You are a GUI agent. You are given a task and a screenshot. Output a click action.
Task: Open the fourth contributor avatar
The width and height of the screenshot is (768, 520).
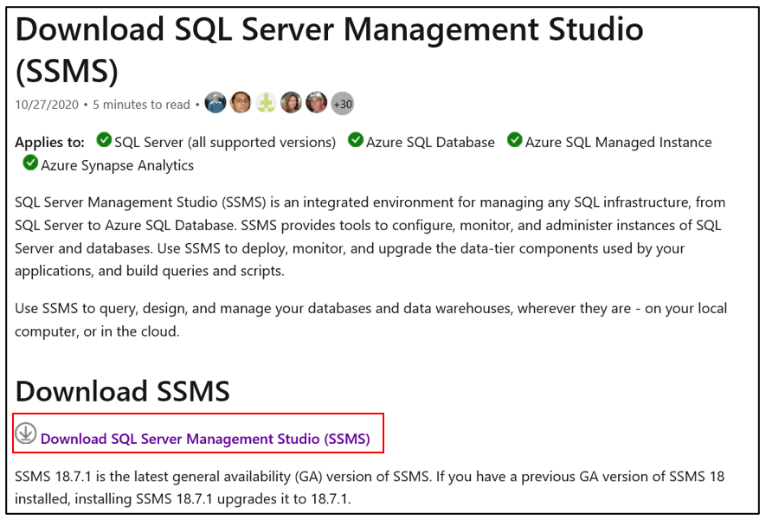pos(291,103)
